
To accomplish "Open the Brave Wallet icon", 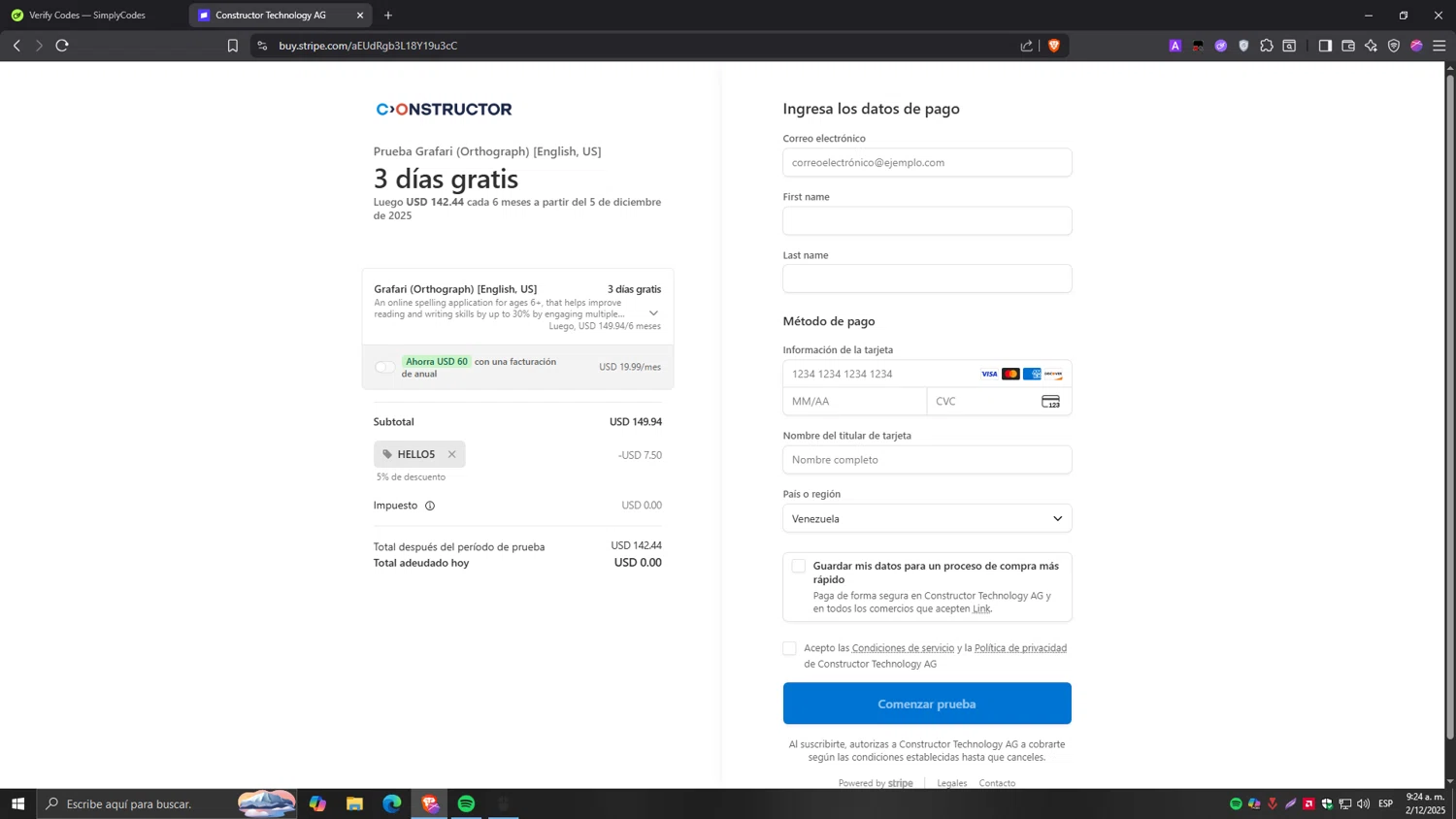I will click(x=1348, y=46).
